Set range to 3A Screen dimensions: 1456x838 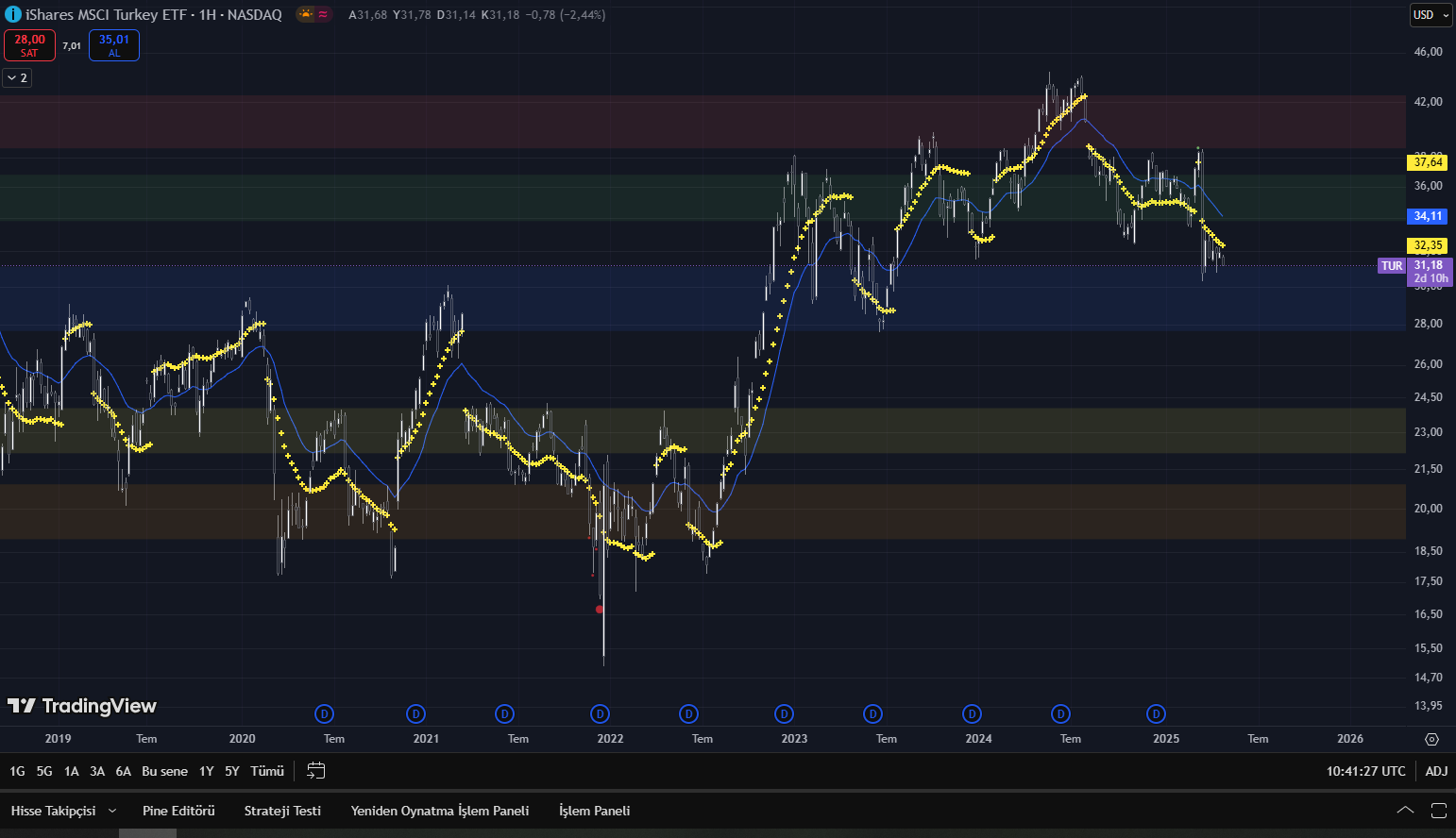point(97,771)
